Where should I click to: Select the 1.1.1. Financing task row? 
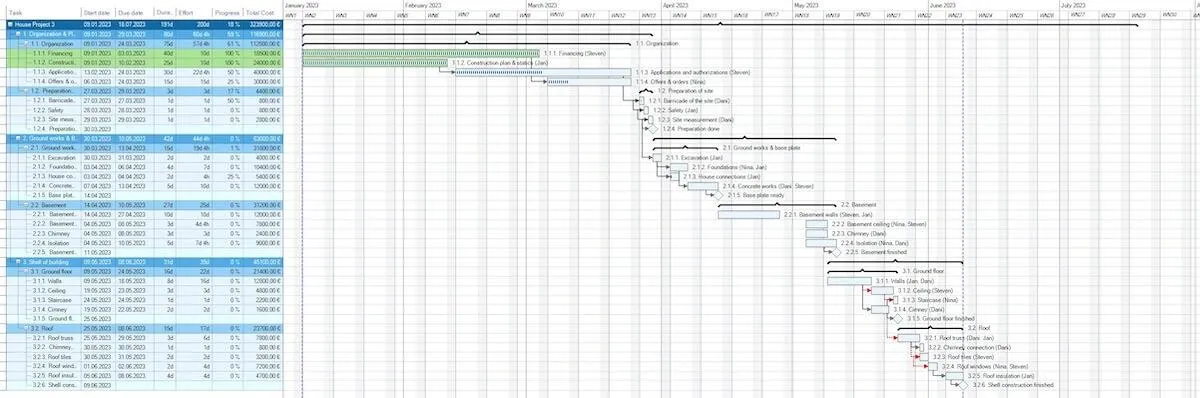point(143,52)
